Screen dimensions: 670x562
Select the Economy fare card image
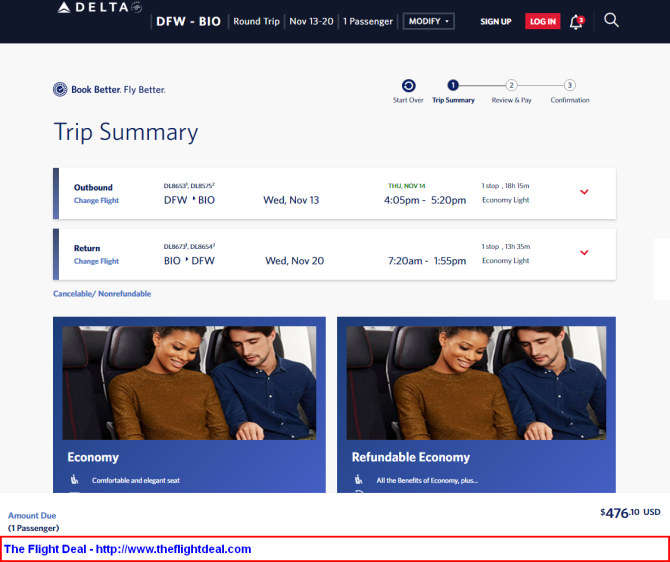189,383
